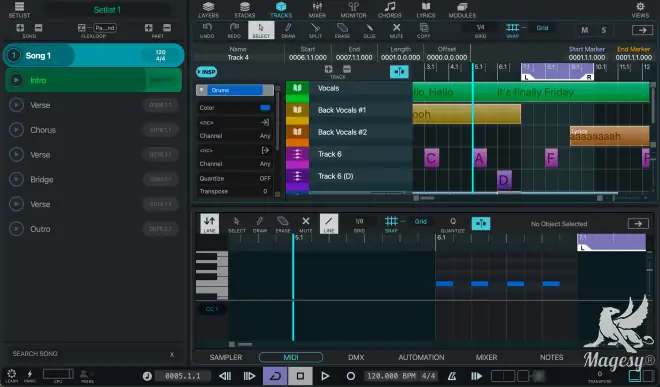Switch to the bottom Mixer tab
The height and width of the screenshot is (387, 660).
pyautogui.click(x=486, y=357)
